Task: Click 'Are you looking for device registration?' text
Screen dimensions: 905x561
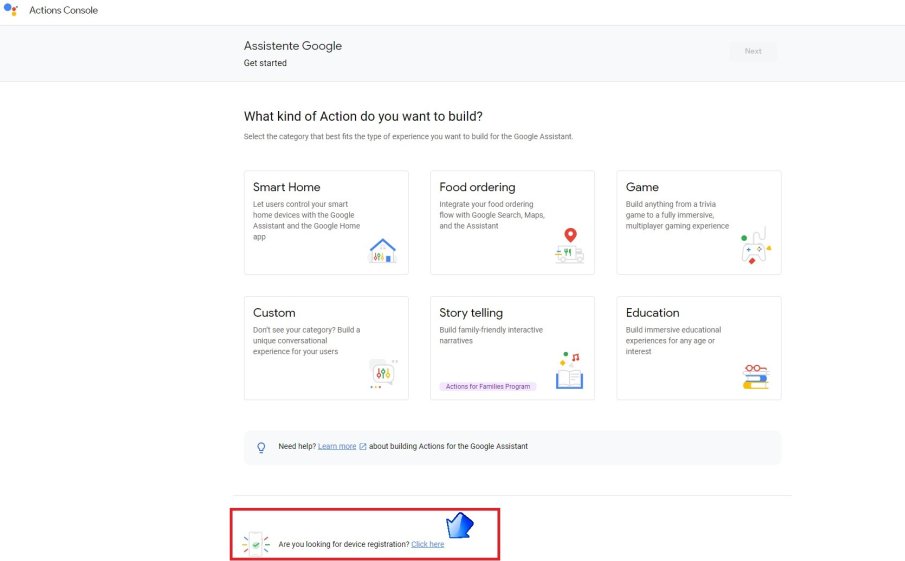Action: click(344, 544)
